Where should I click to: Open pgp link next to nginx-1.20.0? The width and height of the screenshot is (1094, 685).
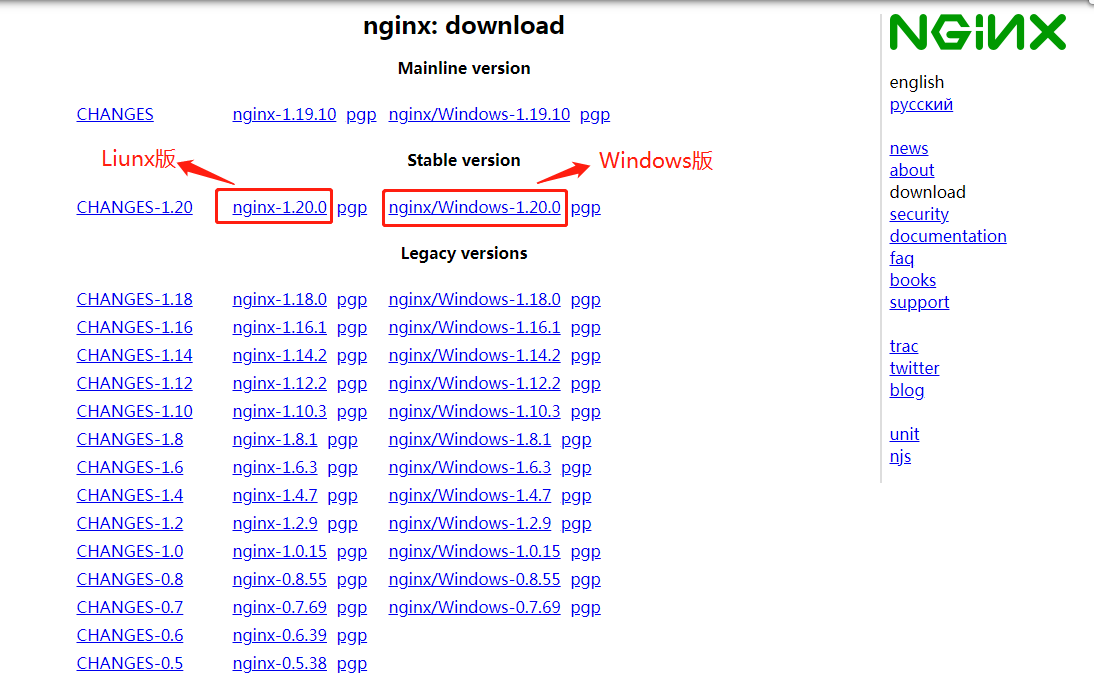[352, 207]
